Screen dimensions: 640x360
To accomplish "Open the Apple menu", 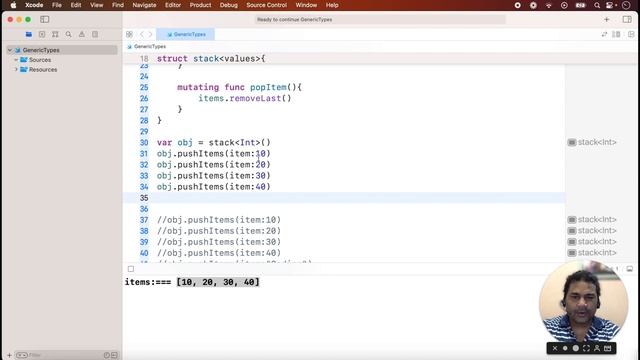I will pyautogui.click(x=13, y=5).
